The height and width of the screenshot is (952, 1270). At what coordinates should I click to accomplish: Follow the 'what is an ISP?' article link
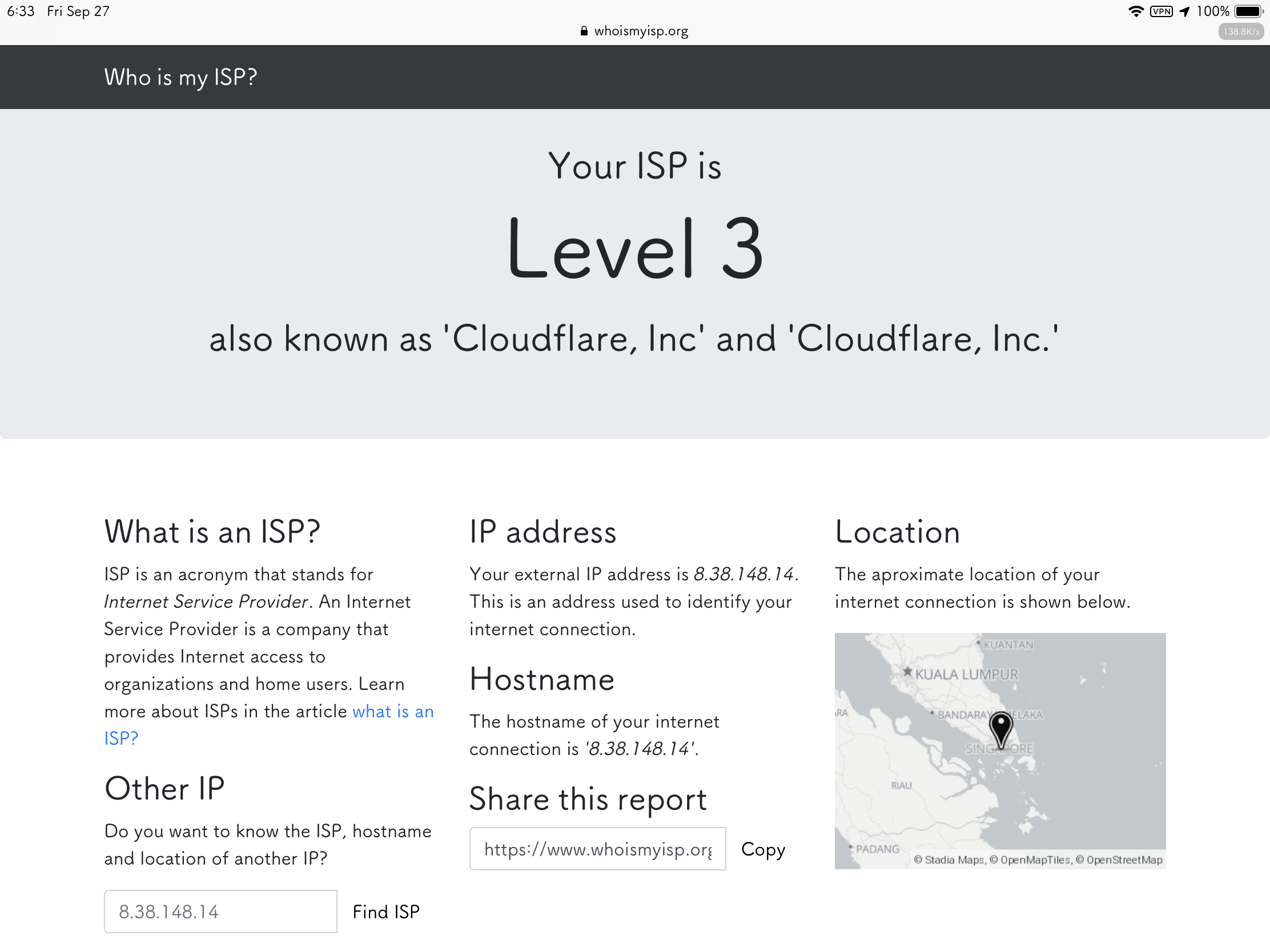pyautogui.click(x=393, y=711)
